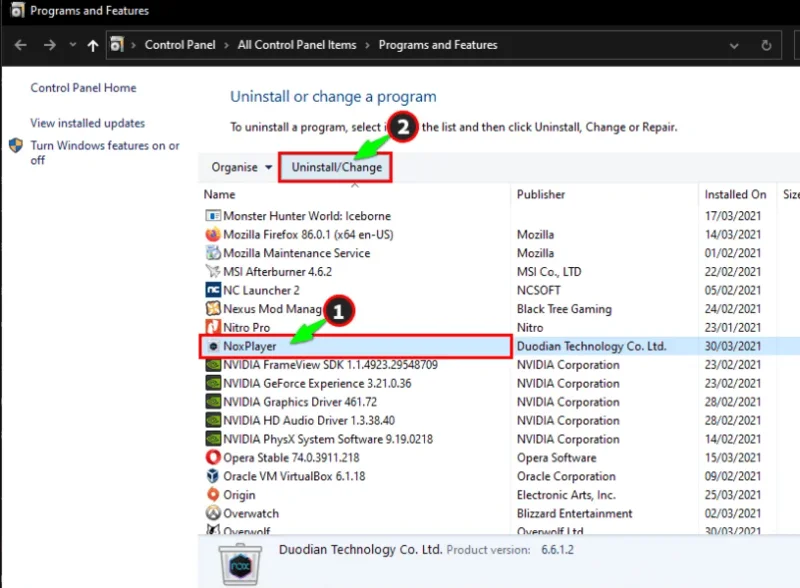Select Opera Stable 74.0.3911.218 name
Image resolution: width=800 pixels, height=588 pixels.
pos(291,458)
